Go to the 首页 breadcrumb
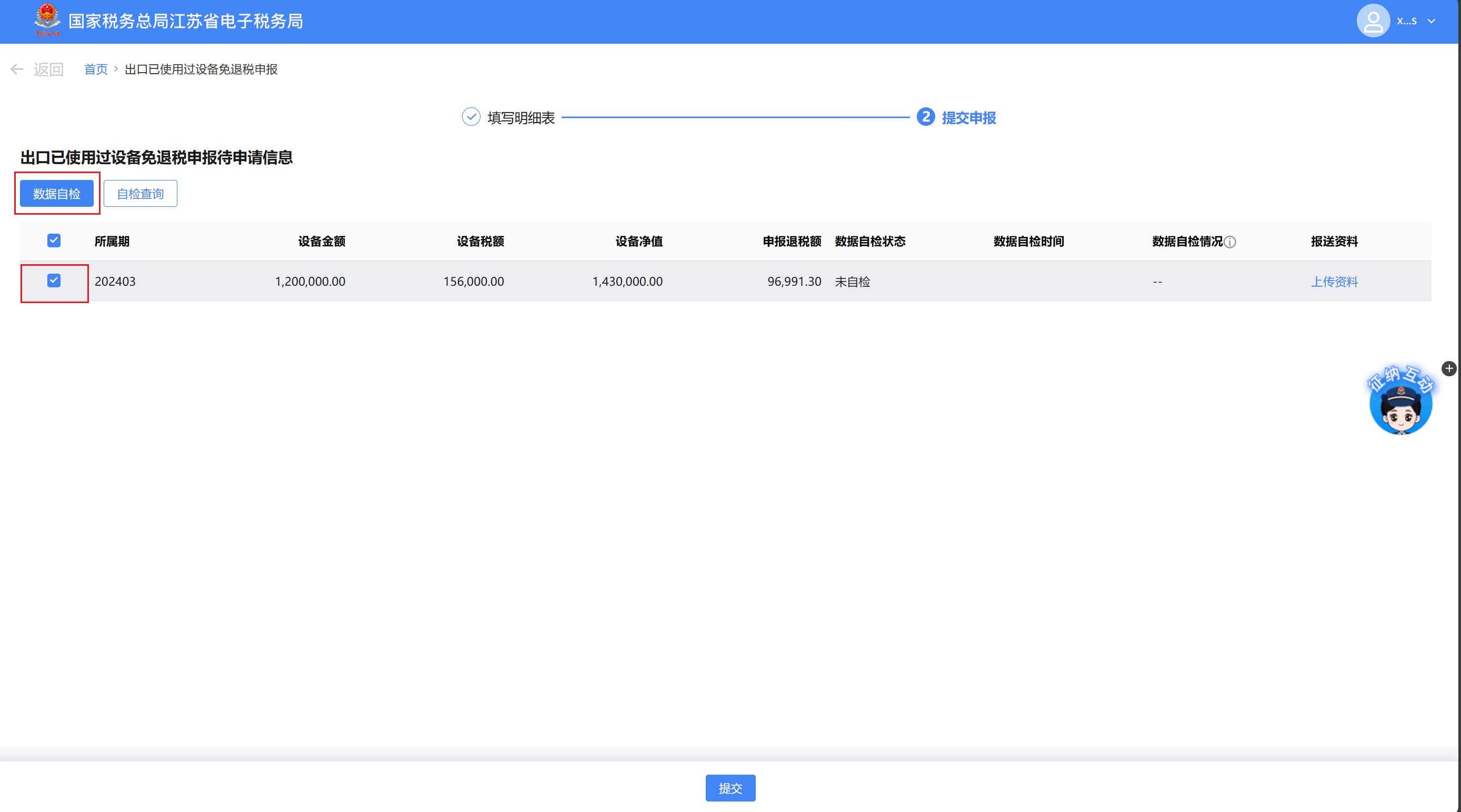 pos(96,69)
